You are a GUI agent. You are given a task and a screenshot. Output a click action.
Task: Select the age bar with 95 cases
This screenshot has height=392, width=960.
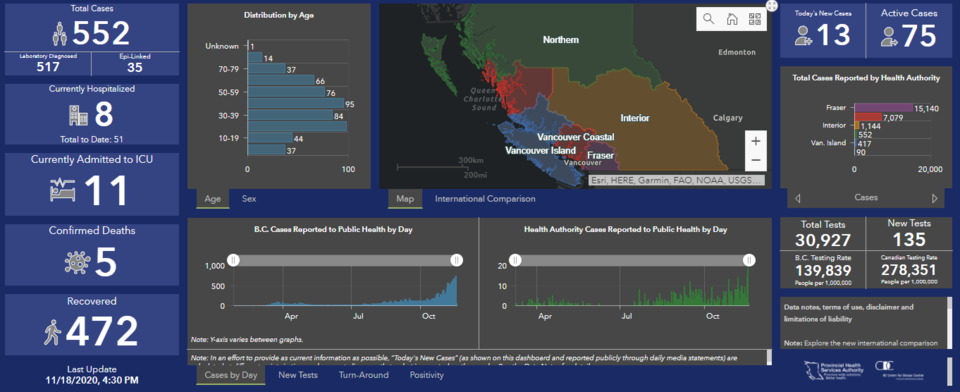click(296, 104)
